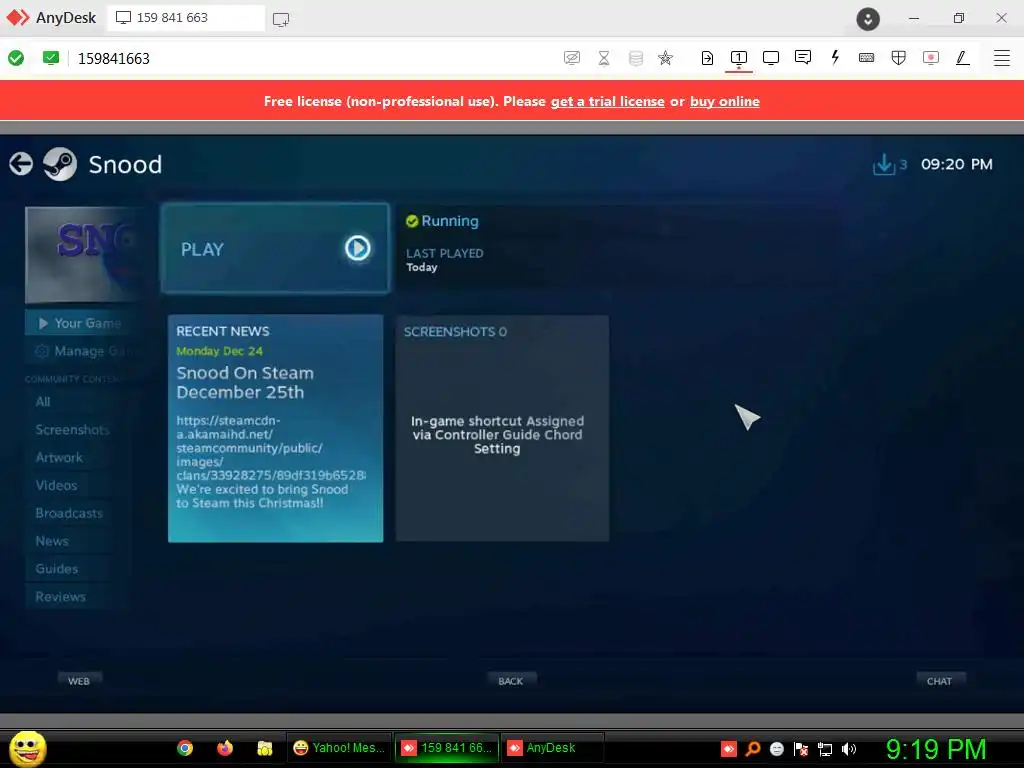Viewport: 1024px width, 768px height.
Task: Click the stacked disks database icon
Action: 635,58
